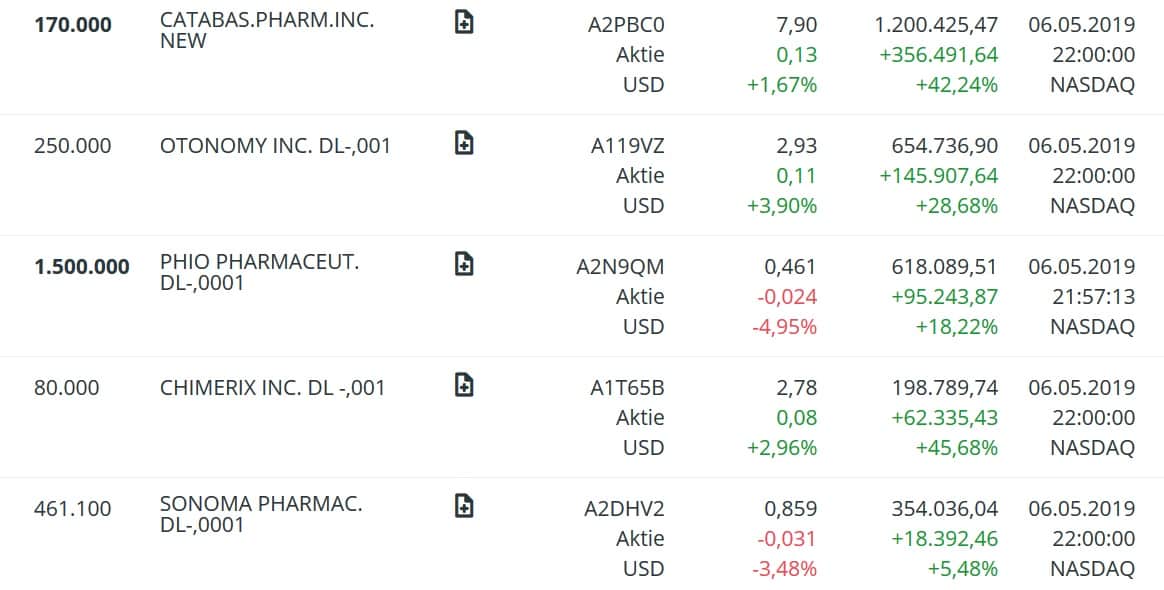Click the SONOMA PHARMAC. DL-,0001 name
The image size is (1164, 590).
(x=261, y=514)
